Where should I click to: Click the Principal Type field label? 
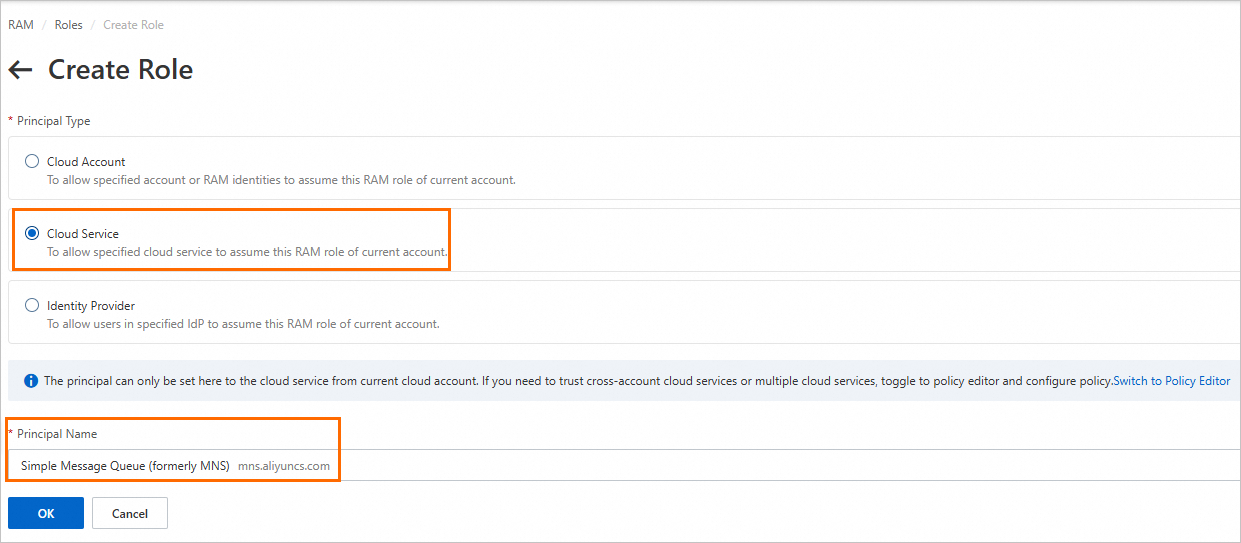coord(54,121)
